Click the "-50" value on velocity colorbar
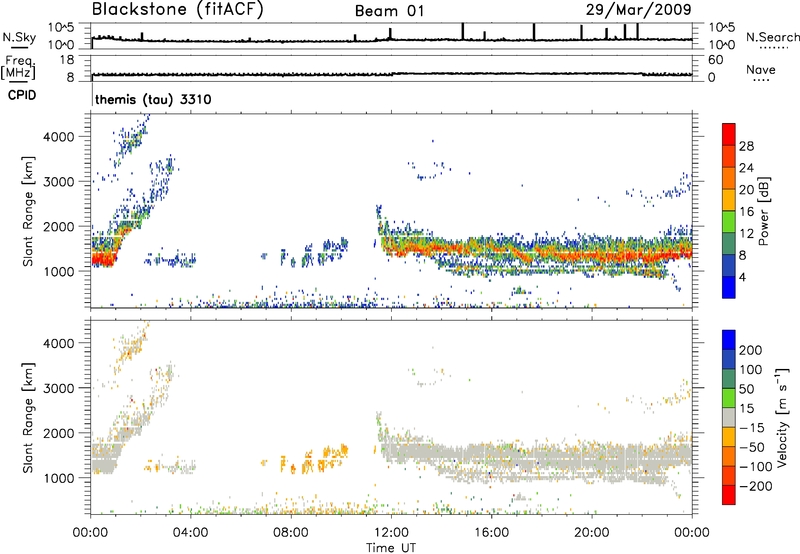This screenshot has height=554, width=800. click(753, 447)
